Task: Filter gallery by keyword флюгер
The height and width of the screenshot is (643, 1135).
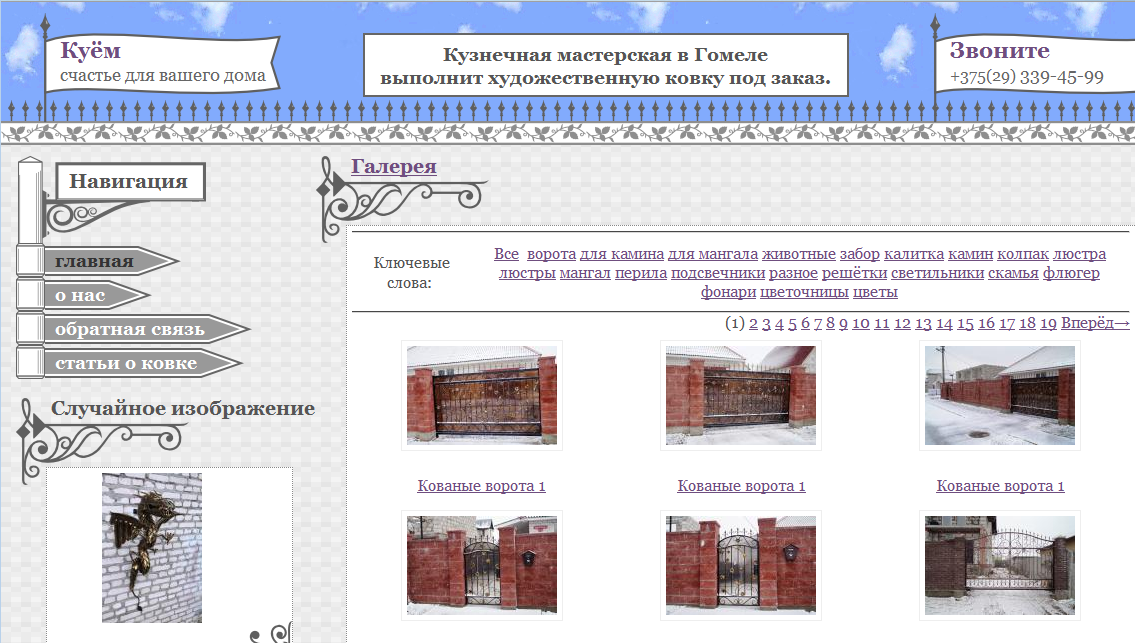Action: coord(1071,273)
